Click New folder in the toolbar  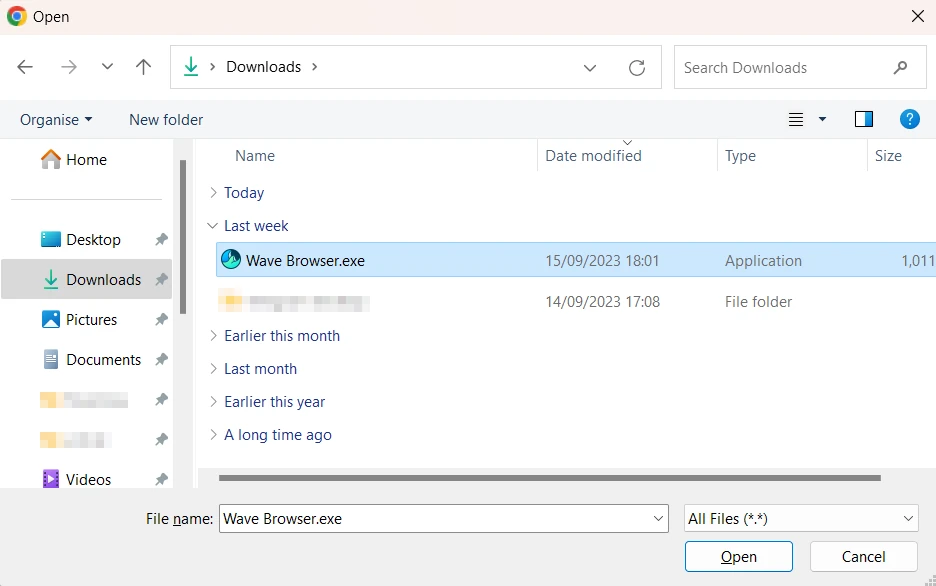point(166,119)
